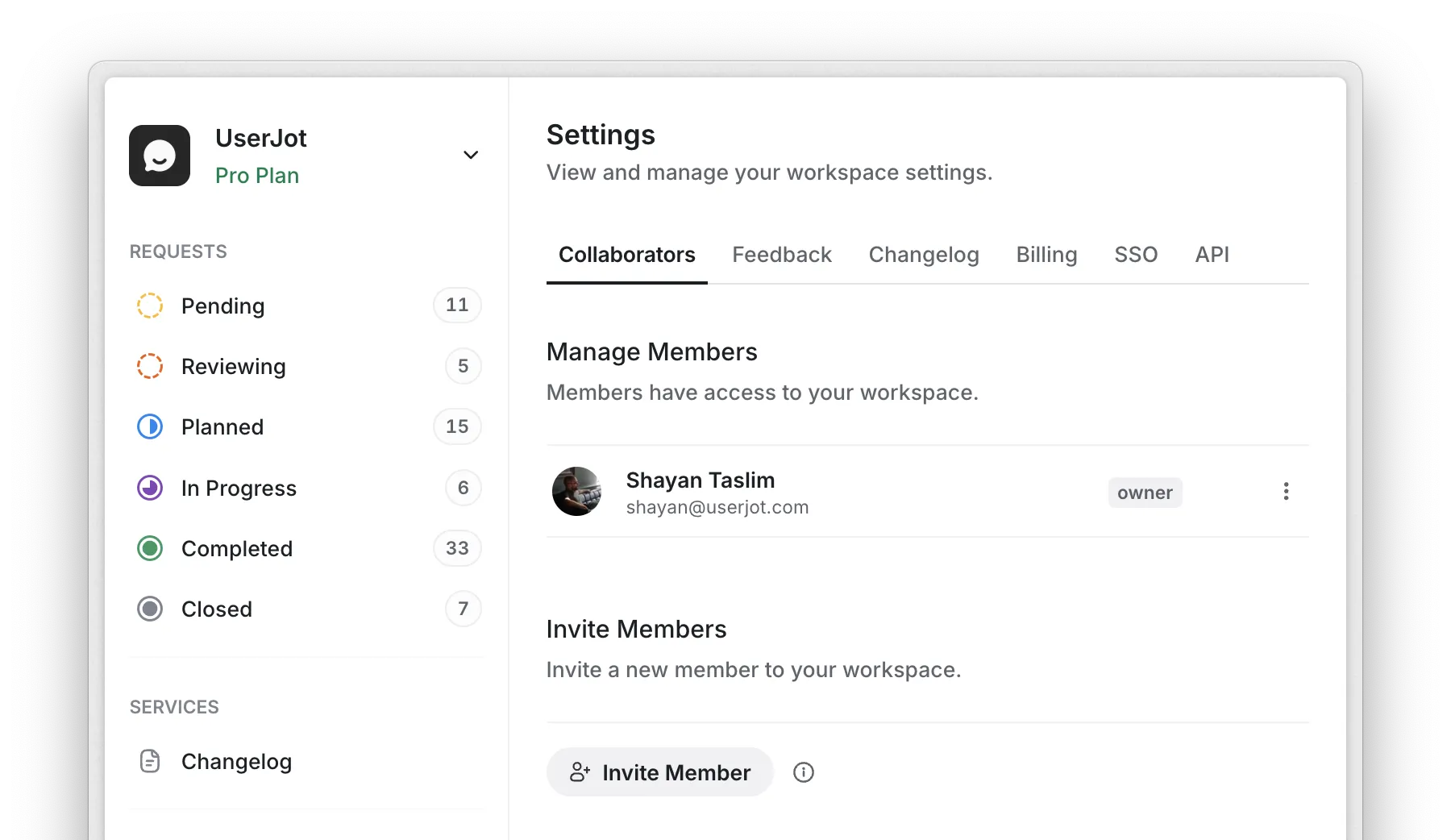Click the REQUESTS section label
The height and width of the screenshot is (840, 1451).
pos(178,252)
